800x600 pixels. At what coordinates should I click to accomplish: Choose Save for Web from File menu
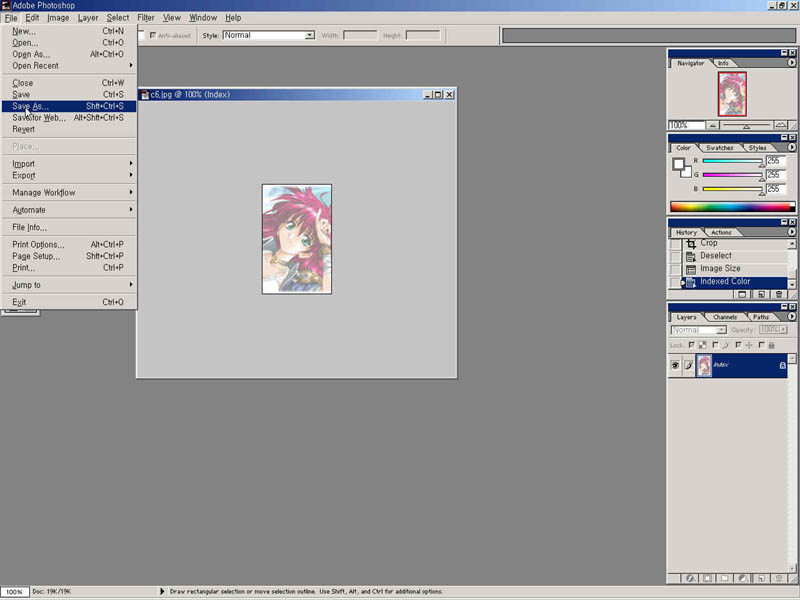tap(68, 118)
